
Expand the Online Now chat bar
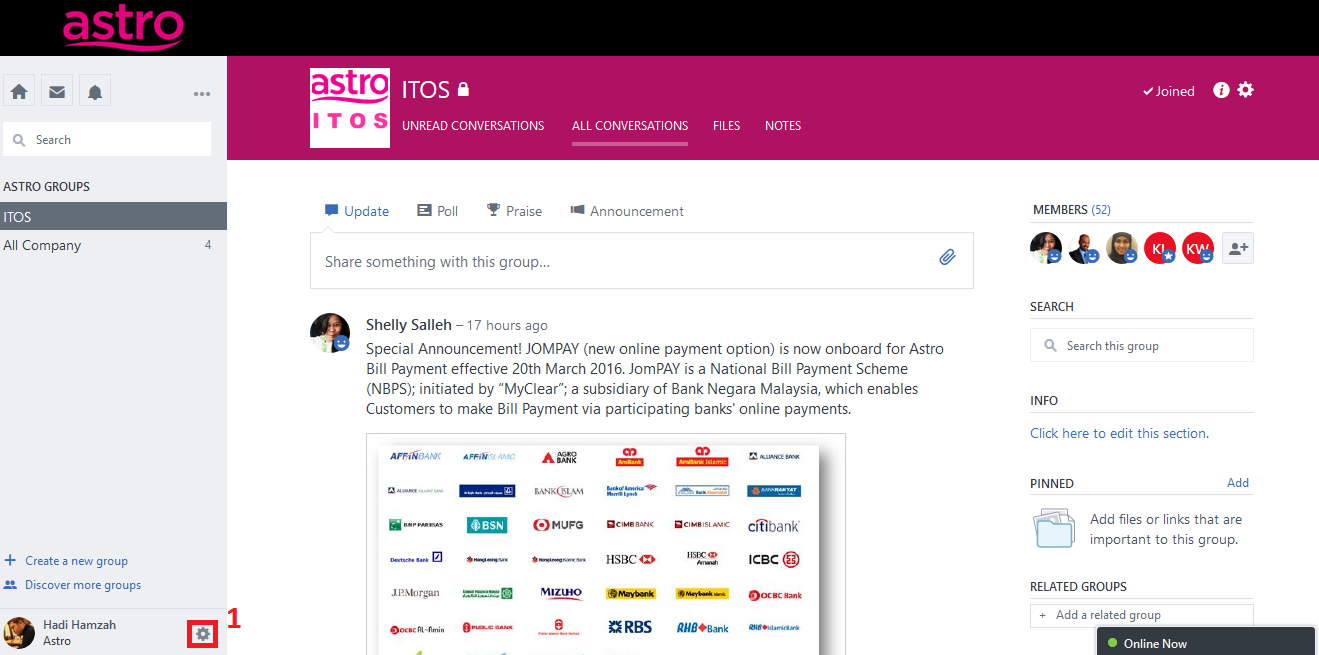(x=1206, y=642)
